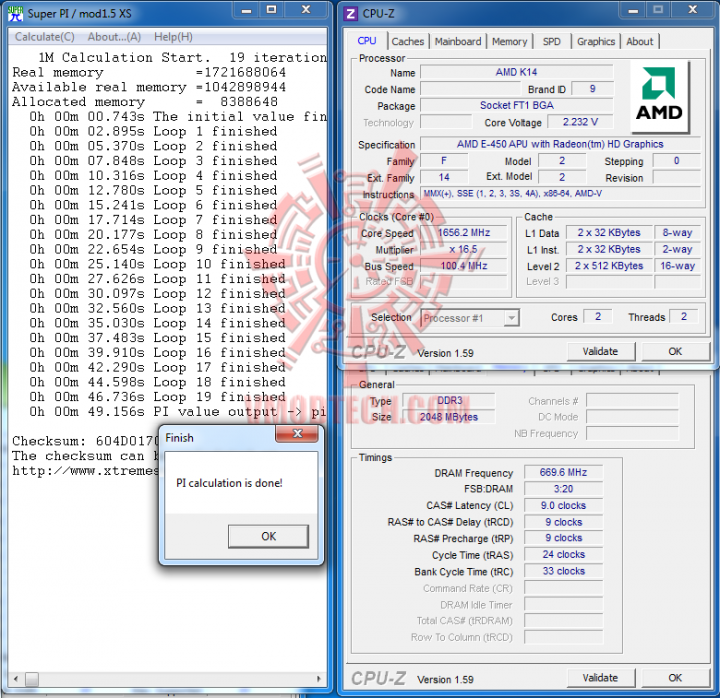Click the Package field Socket FT1 BGA
Screen dimensions: 720x698
pyautogui.click(x=517, y=105)
